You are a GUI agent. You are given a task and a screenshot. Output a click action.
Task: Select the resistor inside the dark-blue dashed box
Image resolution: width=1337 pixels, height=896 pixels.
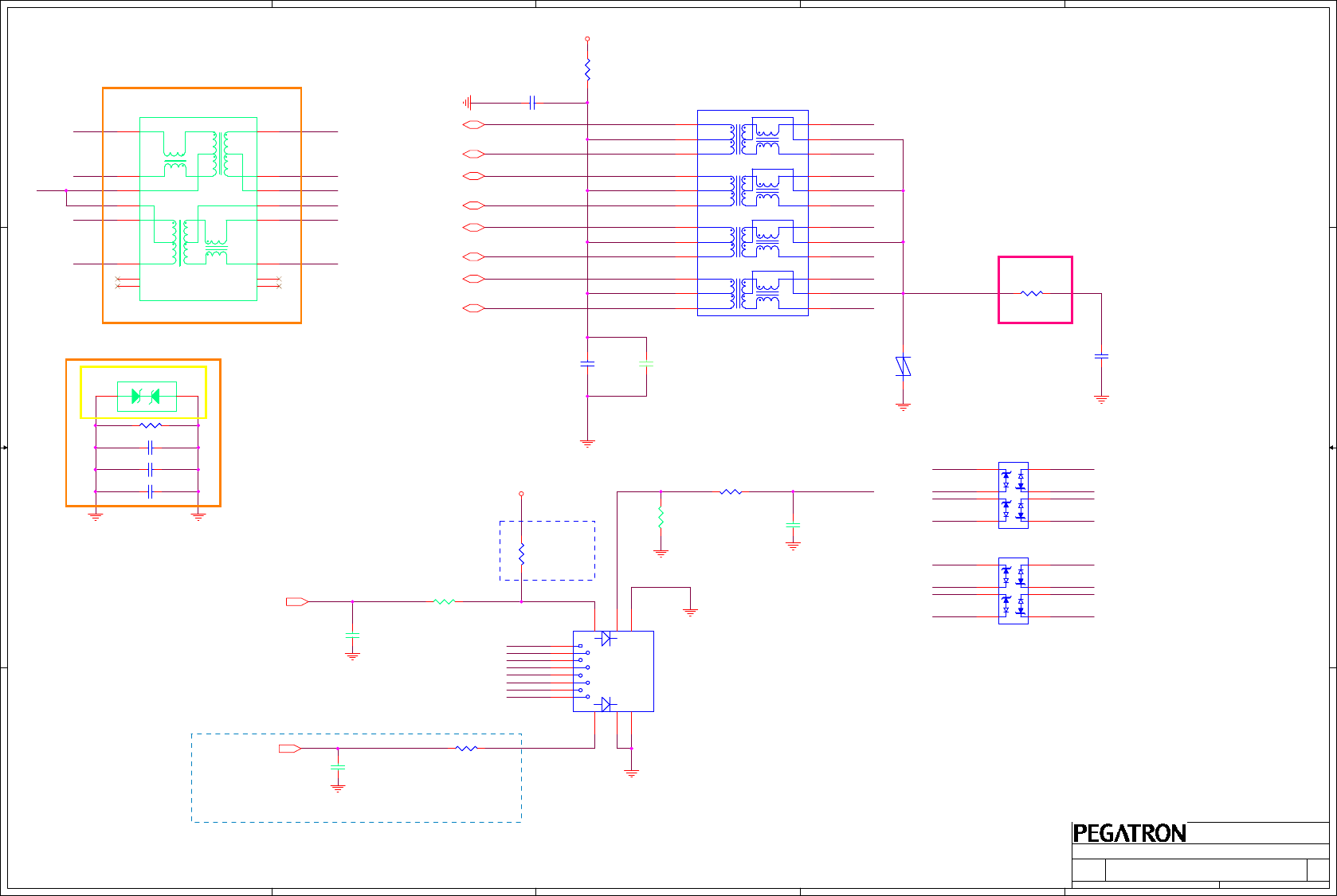pyautogui.click(x=521, y=554)
